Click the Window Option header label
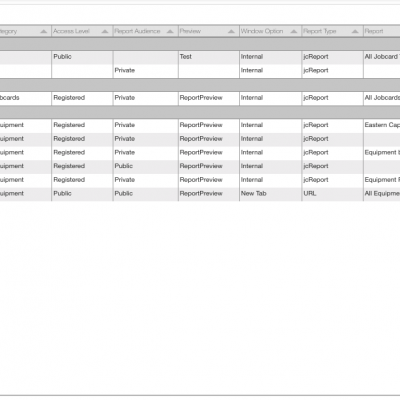This screenshot has width=400, height=400. pos(262,31)
